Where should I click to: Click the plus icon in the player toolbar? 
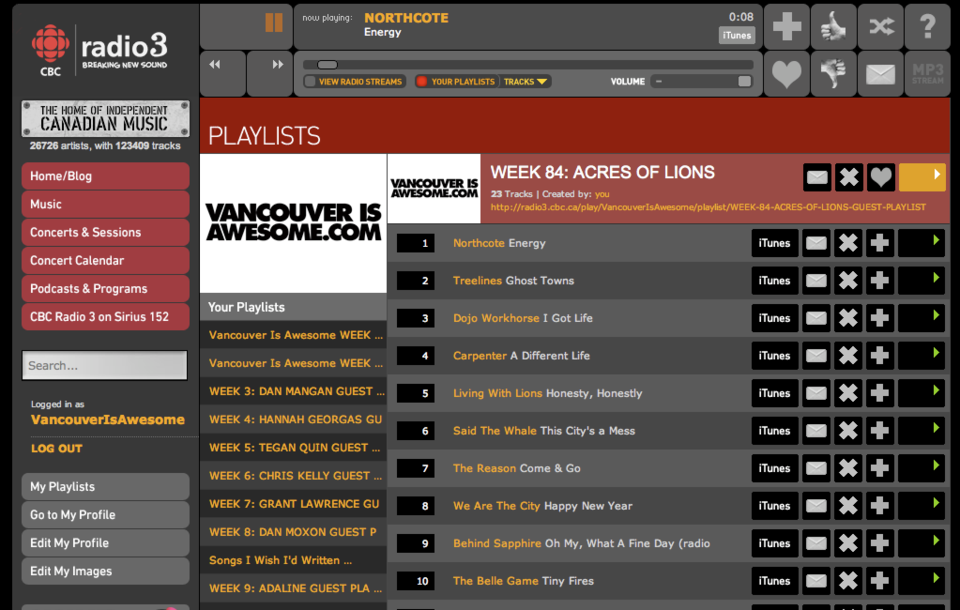coord(787,26)
